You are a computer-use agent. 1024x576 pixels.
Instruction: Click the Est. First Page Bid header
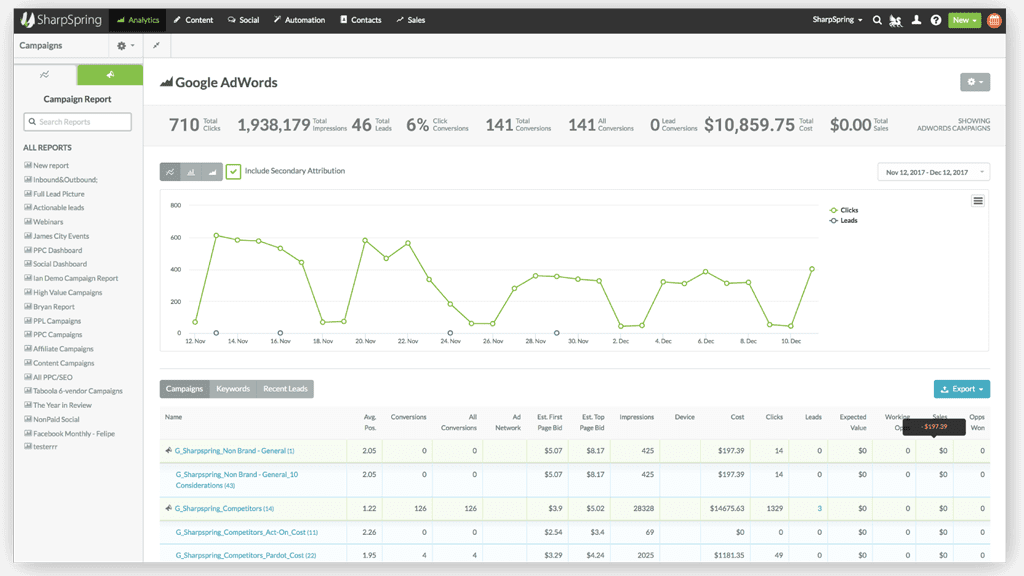point(549,423)
